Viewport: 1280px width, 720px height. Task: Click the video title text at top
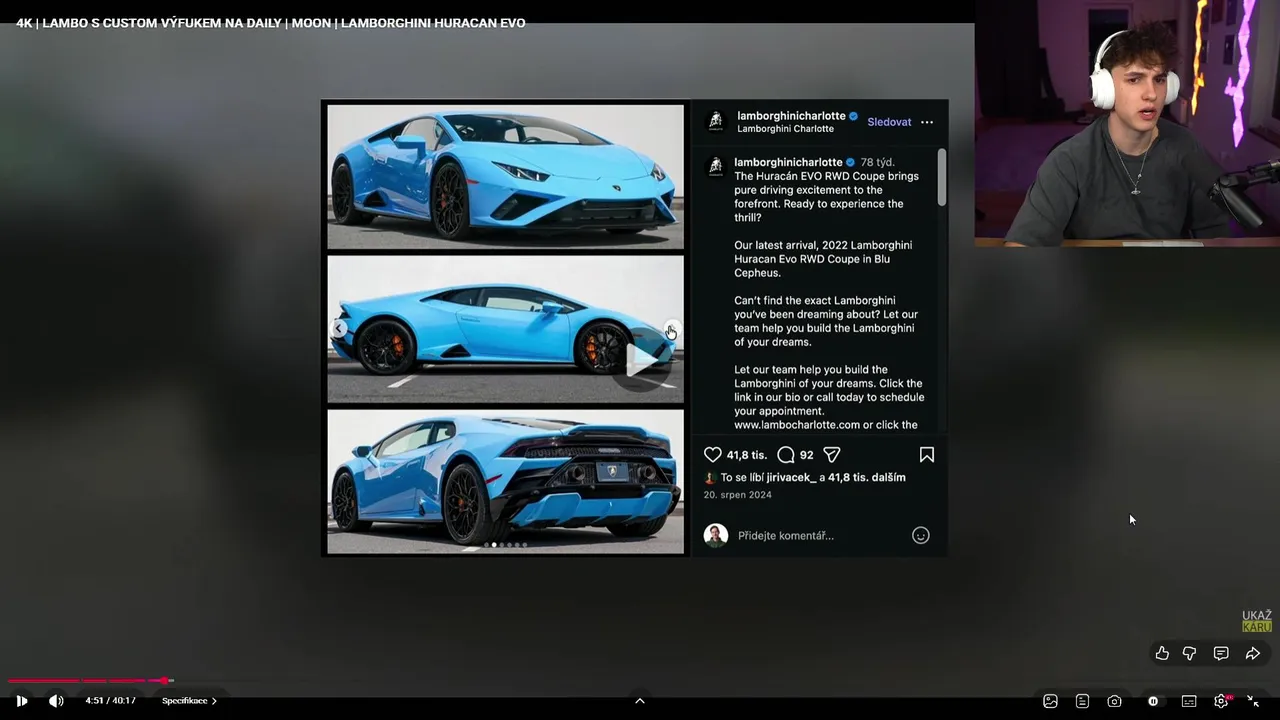point(270,23)
